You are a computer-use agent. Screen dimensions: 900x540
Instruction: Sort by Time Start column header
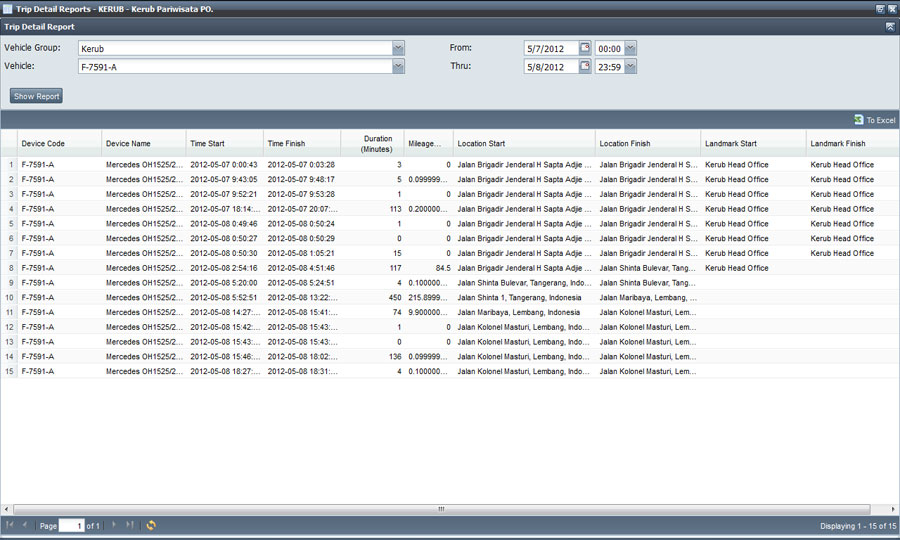click(207, 143)
